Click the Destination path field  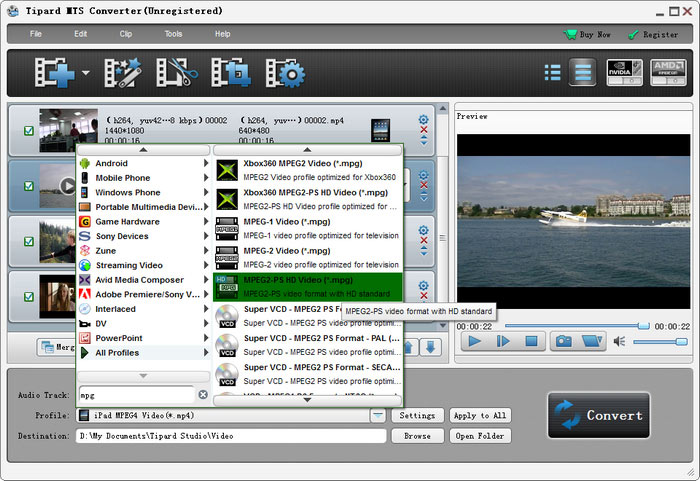[x=231, y=436]
